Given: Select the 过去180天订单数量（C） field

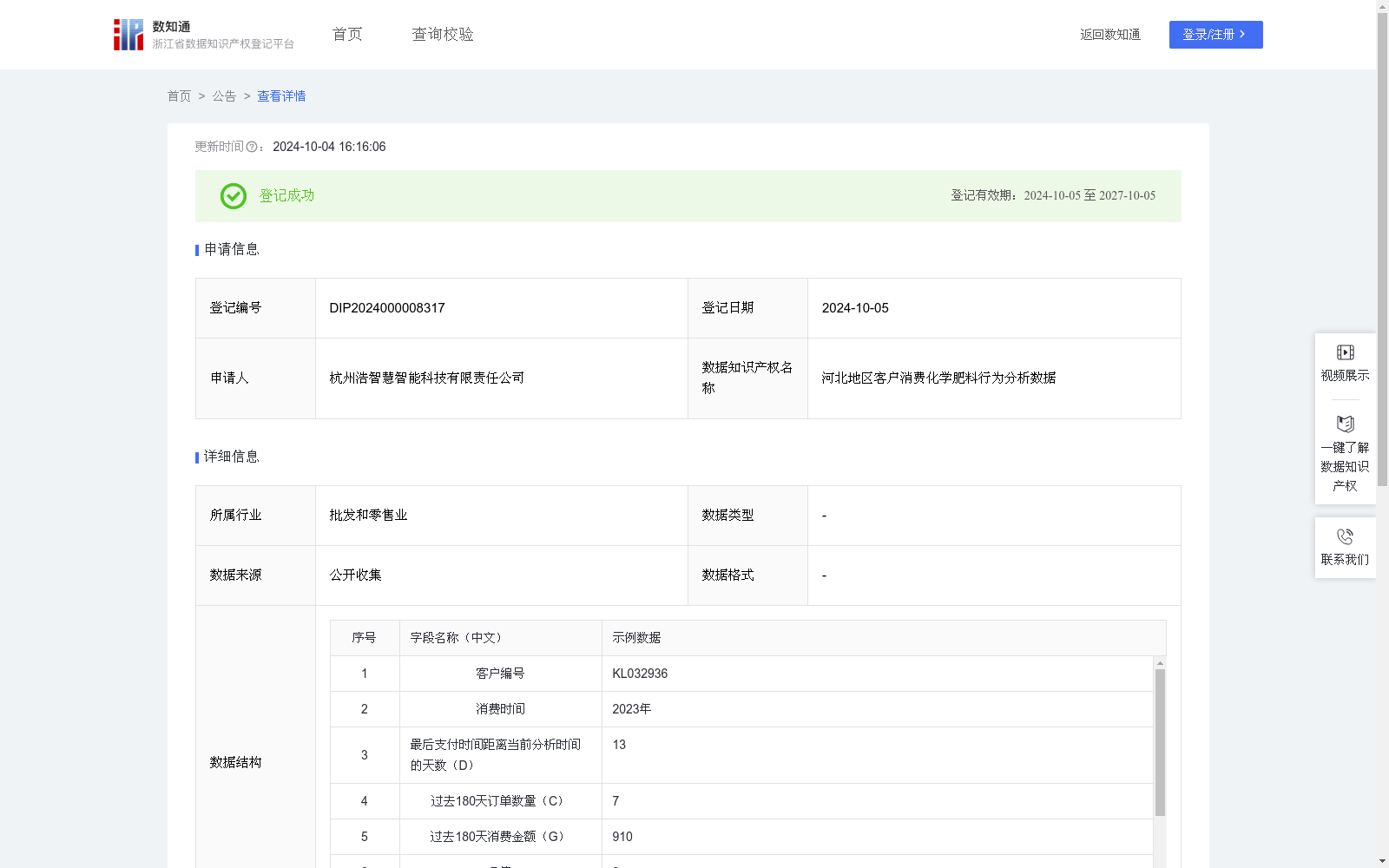Looking at the screenshot, I should tap(500, 801).
